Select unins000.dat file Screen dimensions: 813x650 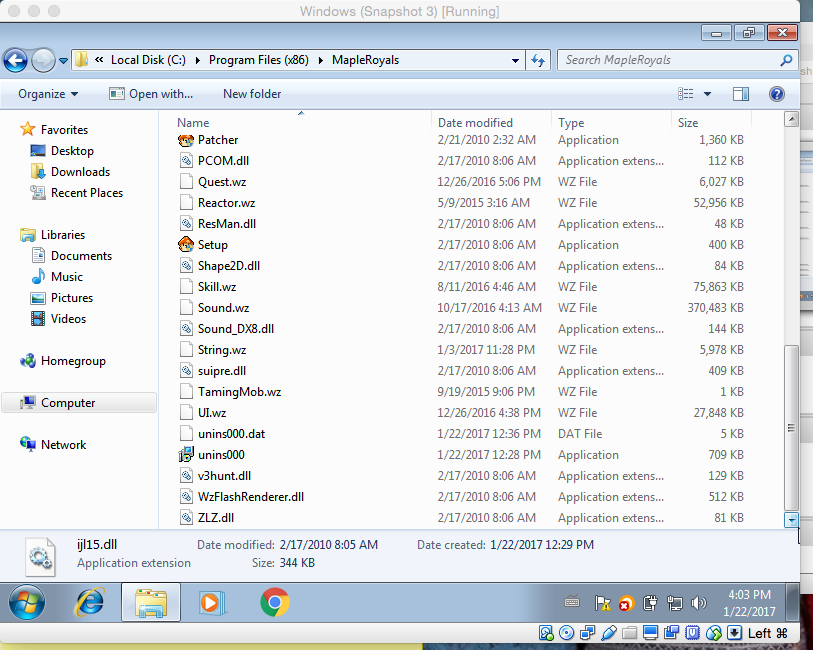tap(231, 434)
